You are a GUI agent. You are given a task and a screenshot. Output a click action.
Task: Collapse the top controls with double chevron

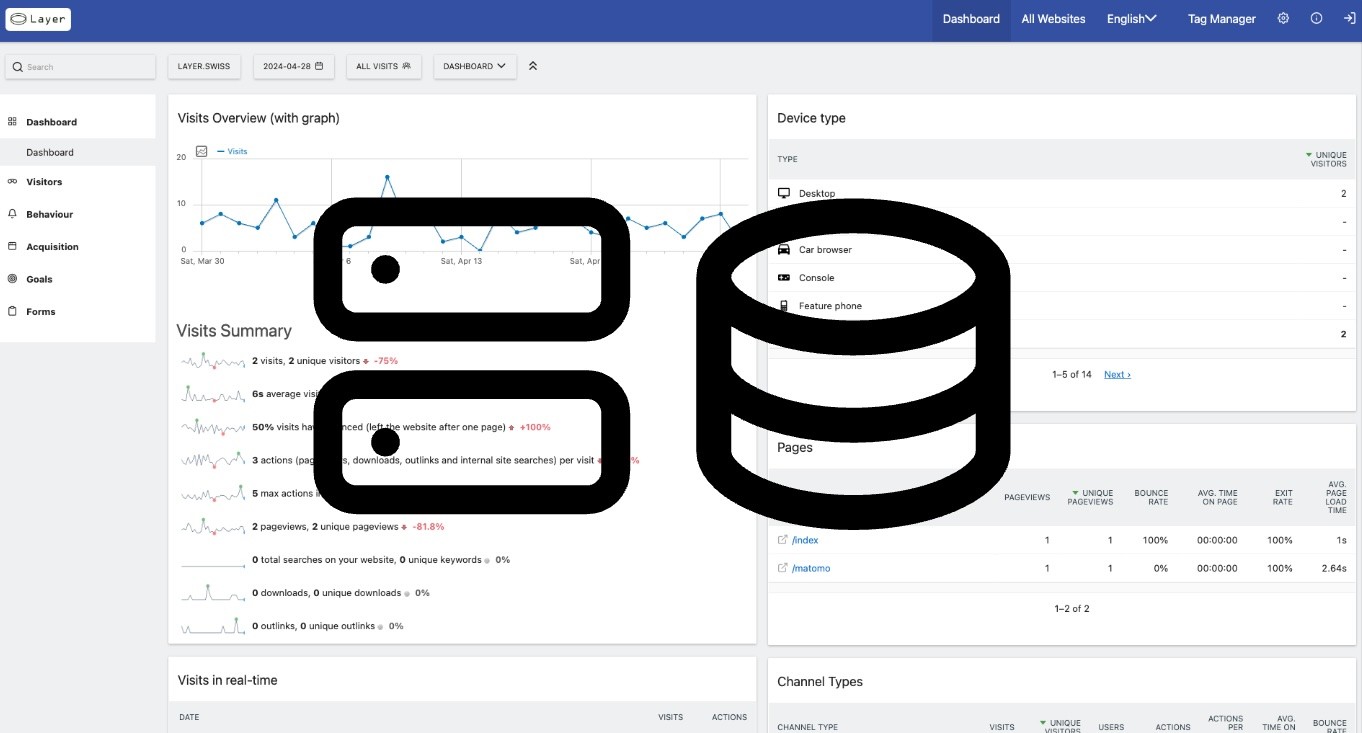[x=533, y=66]
